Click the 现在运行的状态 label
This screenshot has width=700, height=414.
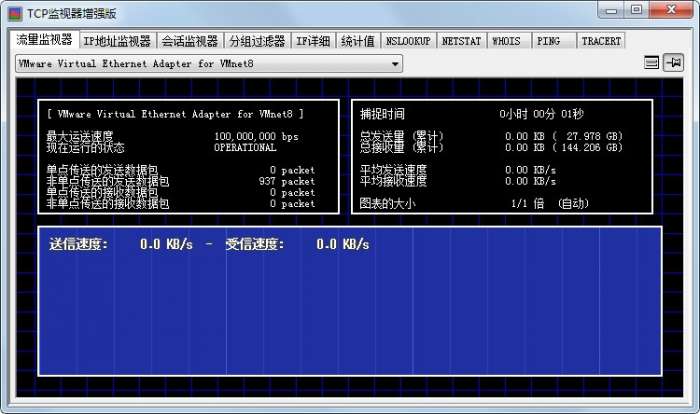(x=85, y=147)
